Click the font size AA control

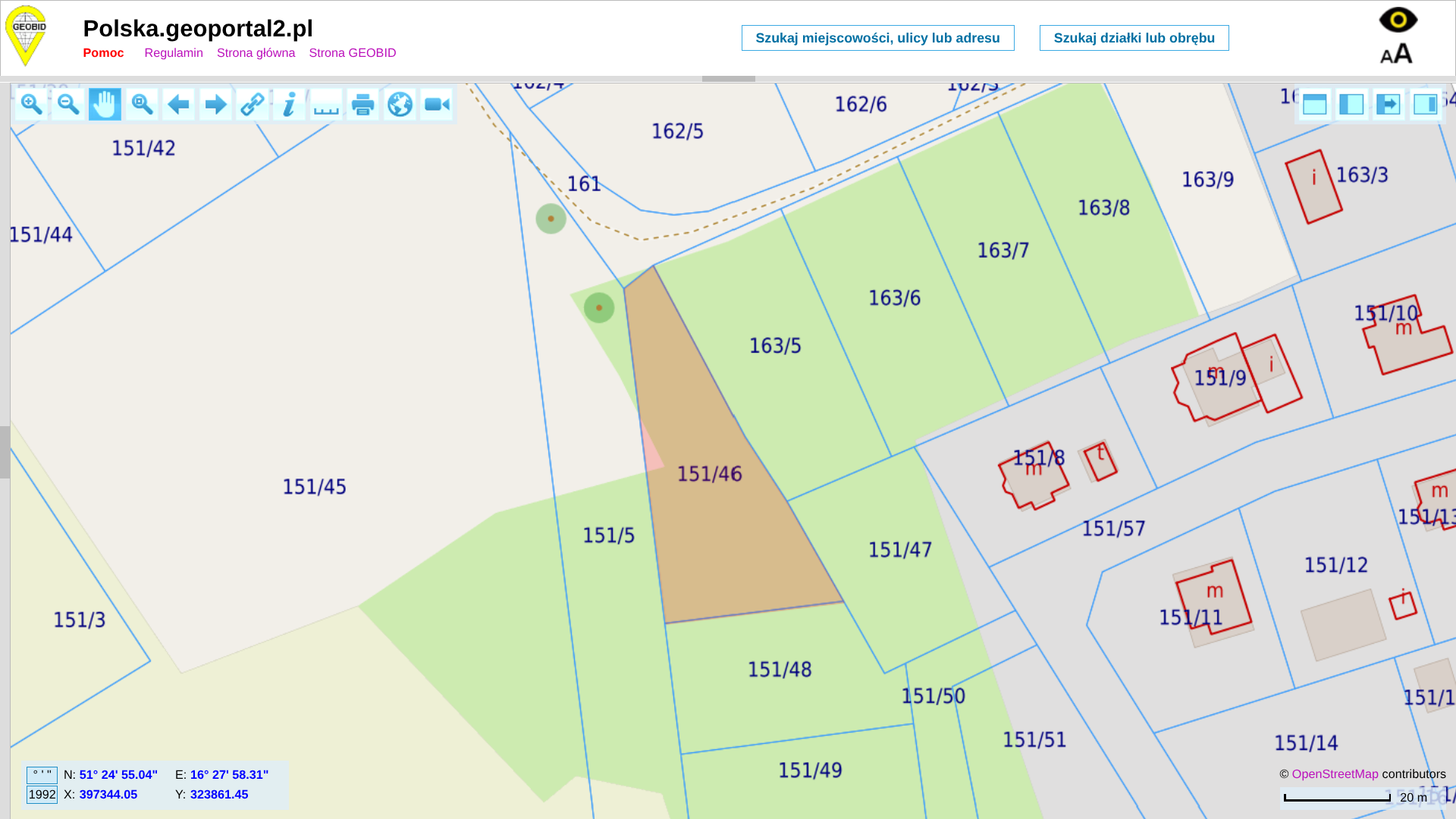coord(1396,54)
